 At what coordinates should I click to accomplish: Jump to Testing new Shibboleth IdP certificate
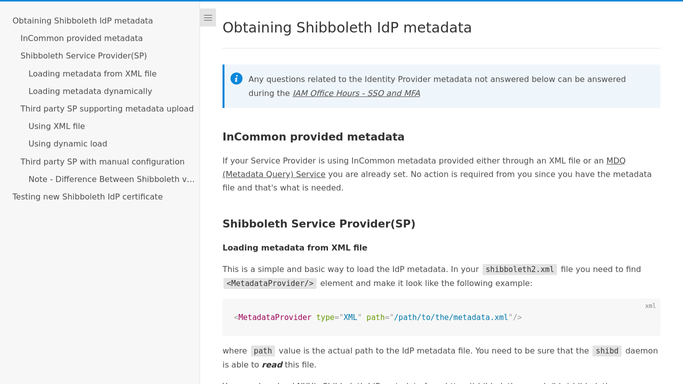tap(88, 197)
